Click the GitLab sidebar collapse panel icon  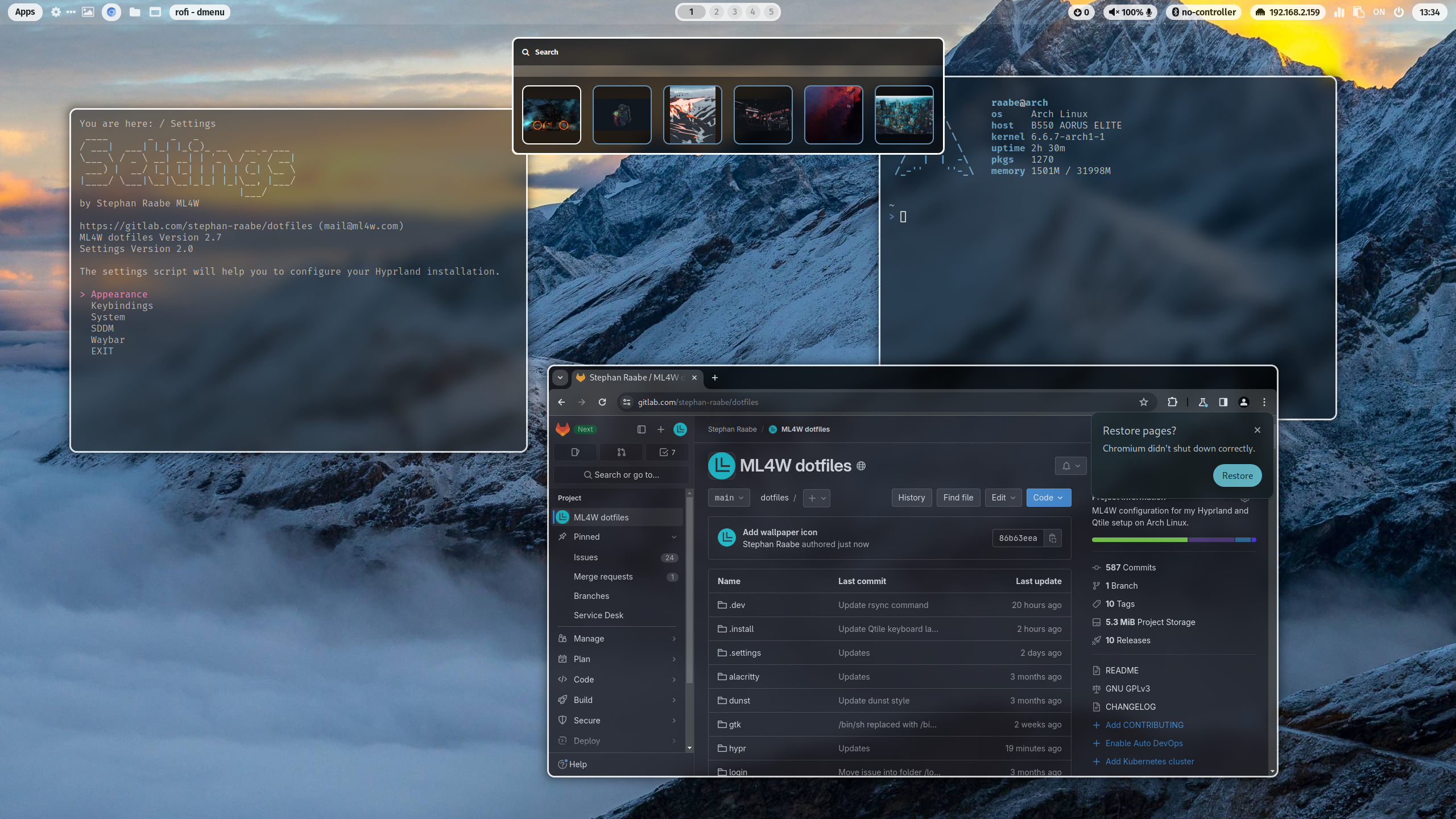[642, 429]
